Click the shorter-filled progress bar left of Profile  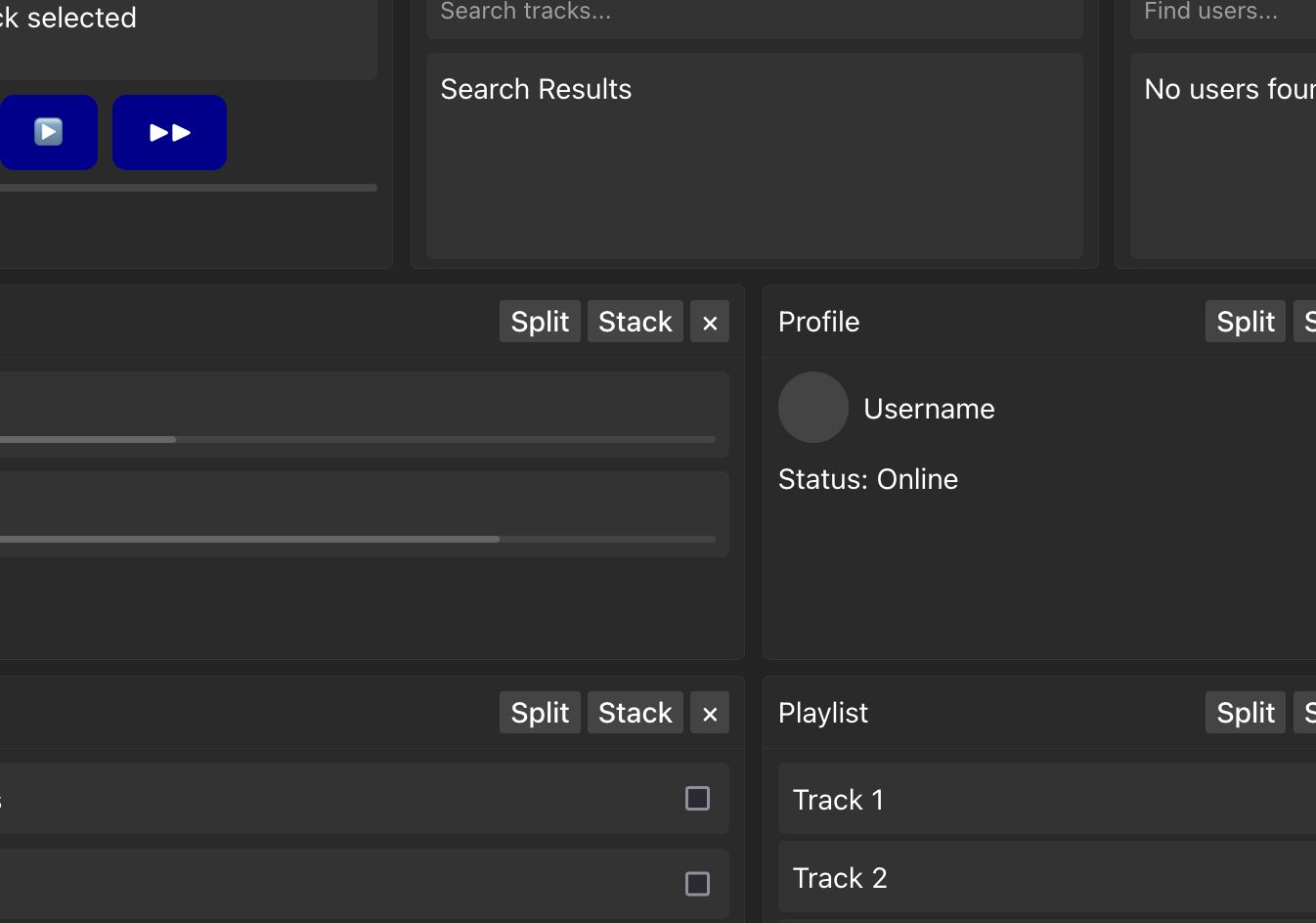(358, 440)
